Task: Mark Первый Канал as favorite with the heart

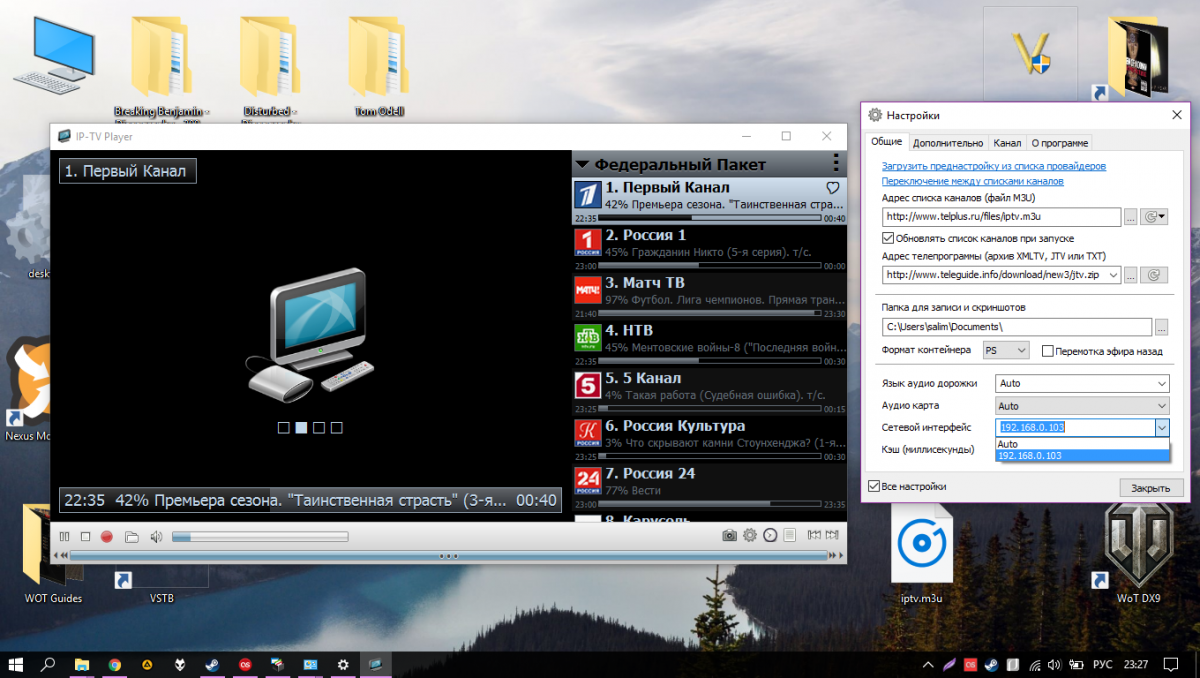Action: 833,188
